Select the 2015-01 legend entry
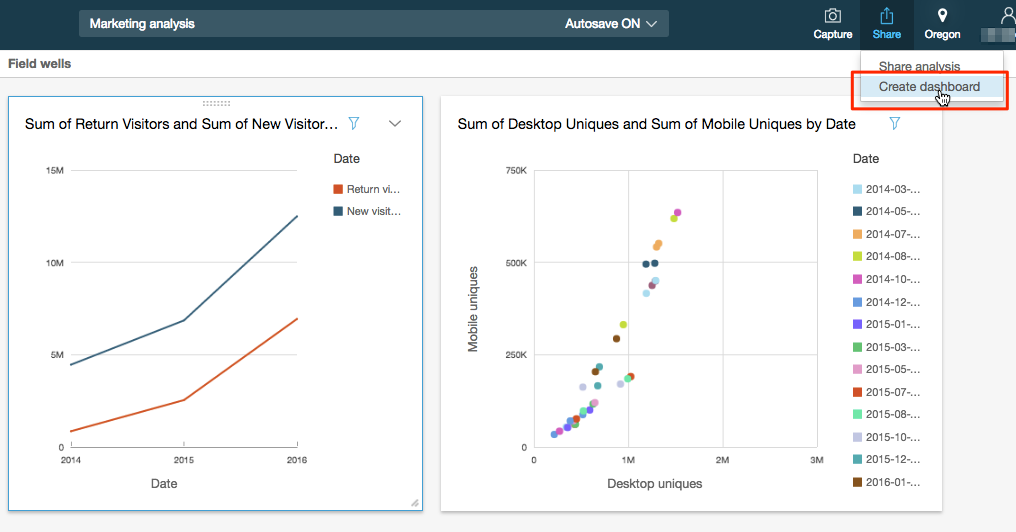The image size is (1016, 532). coord(886,324)
